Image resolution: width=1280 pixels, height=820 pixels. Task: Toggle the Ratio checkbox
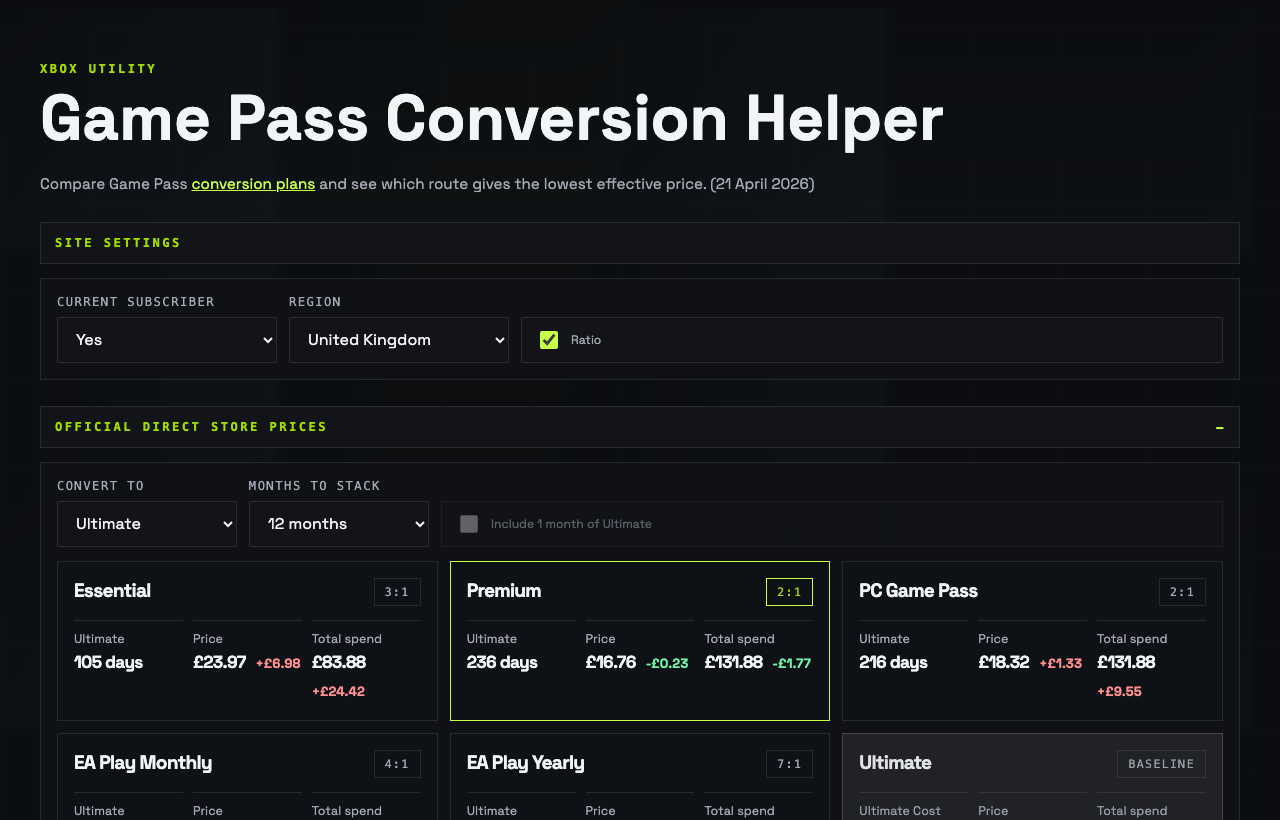[x=549, y=340]
